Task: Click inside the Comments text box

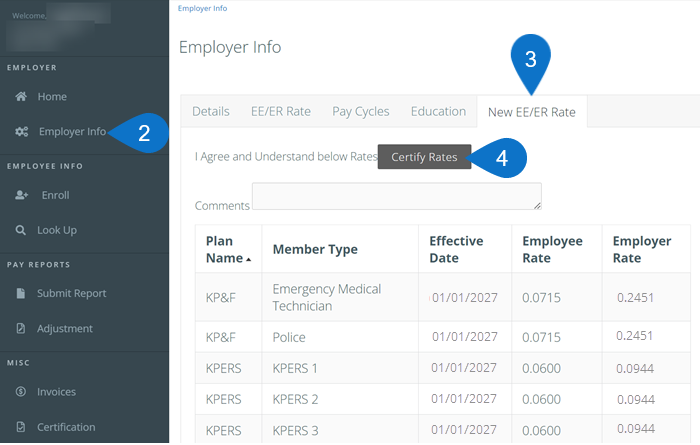Action: pyautogui.click(x=396, y=196)
